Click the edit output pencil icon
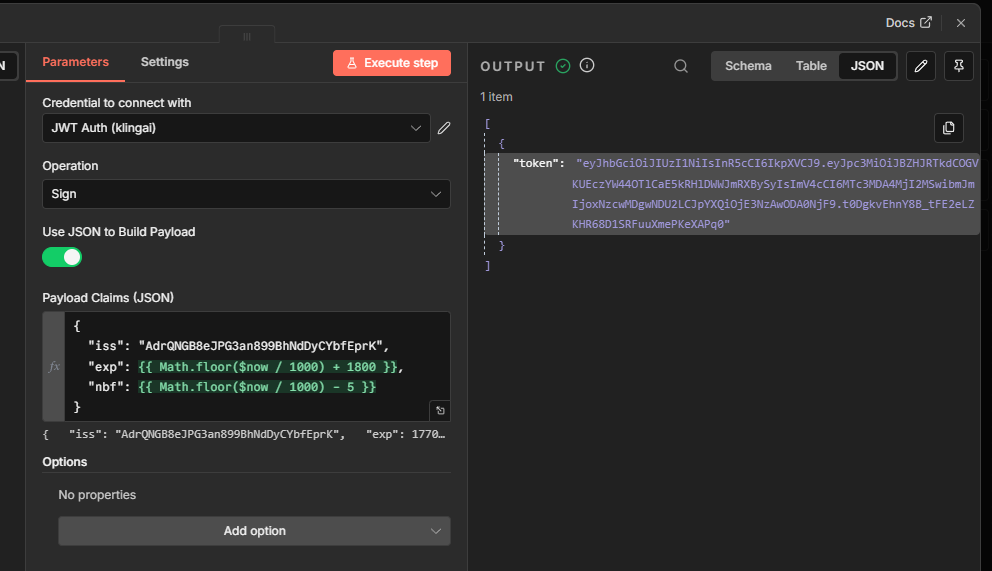 pos(921,66)
